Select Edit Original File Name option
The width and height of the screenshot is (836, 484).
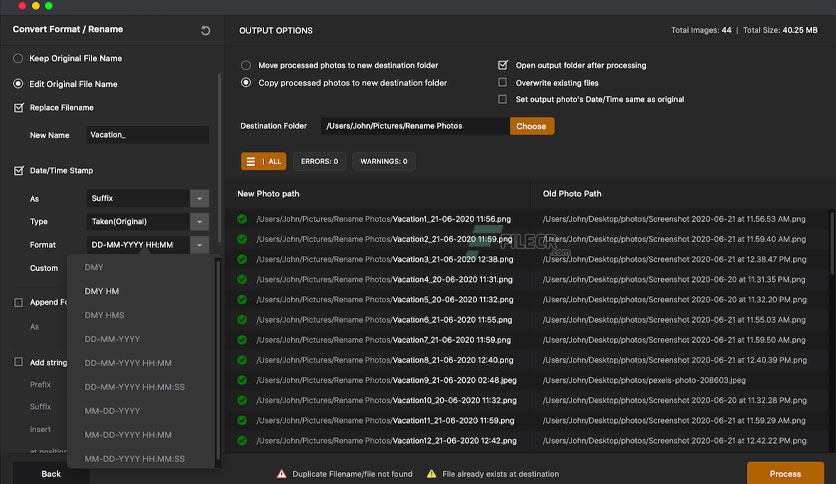pos(18,84)
